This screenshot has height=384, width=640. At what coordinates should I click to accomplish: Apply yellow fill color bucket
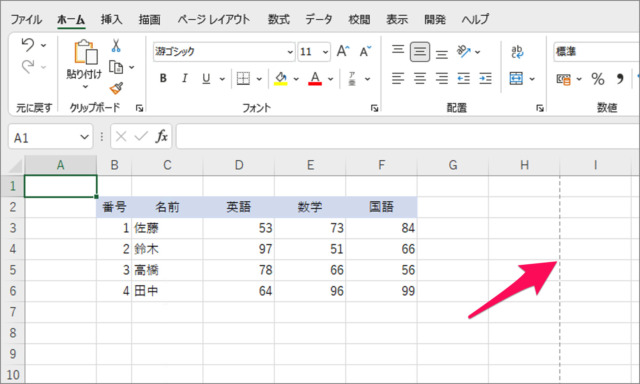point(281,78)
